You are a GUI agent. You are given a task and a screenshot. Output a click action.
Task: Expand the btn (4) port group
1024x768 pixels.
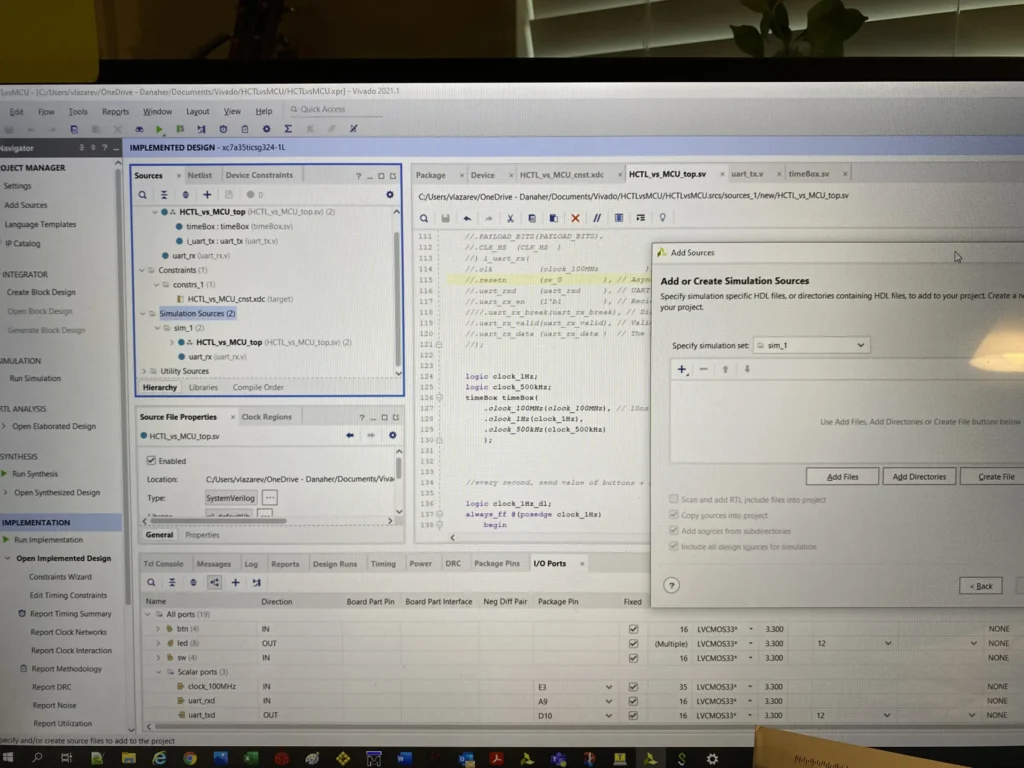(158, 629)
